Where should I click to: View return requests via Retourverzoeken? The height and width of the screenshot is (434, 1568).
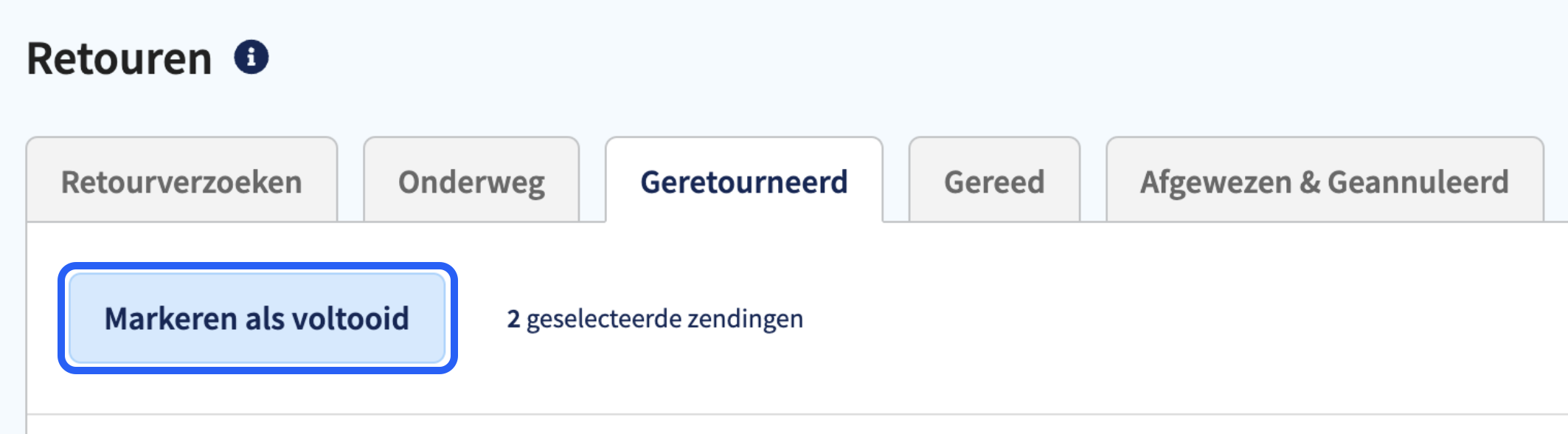(182, 179)
